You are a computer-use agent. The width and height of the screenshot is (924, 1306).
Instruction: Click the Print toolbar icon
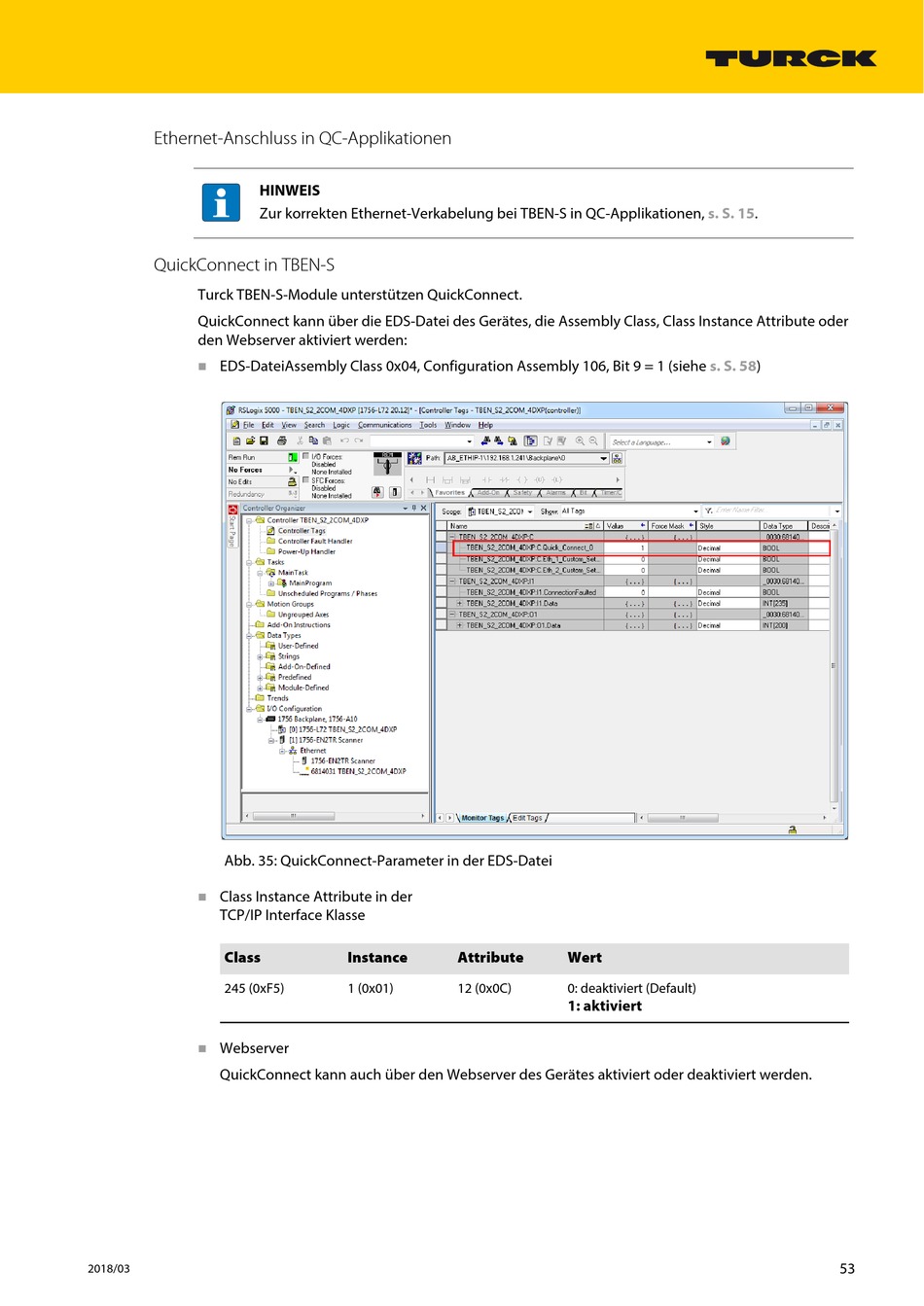(282, 441)
